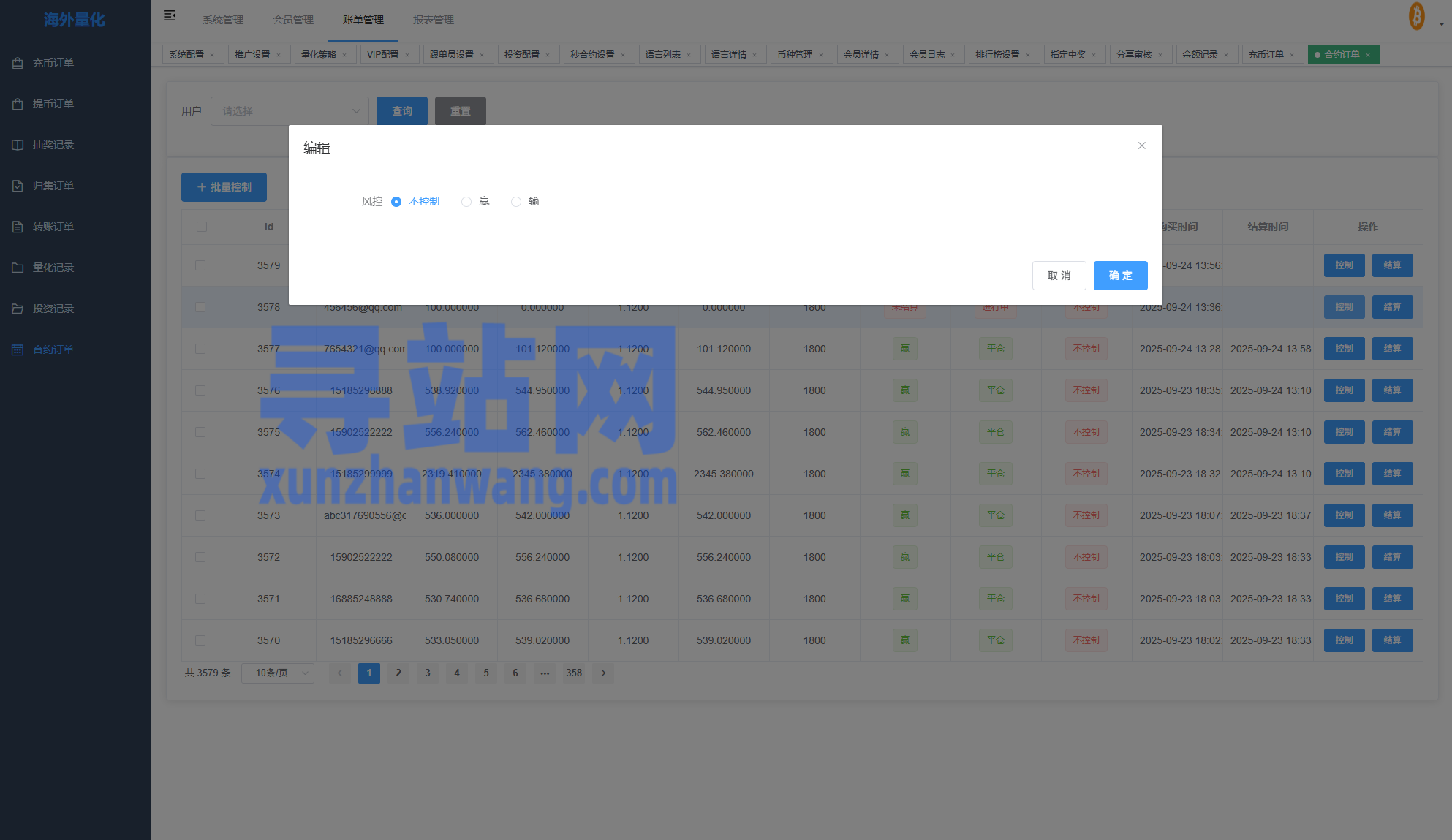Click the sidebar collapse hamburger icon
This screenshot has width=1452, height=840.
point(170,15)
